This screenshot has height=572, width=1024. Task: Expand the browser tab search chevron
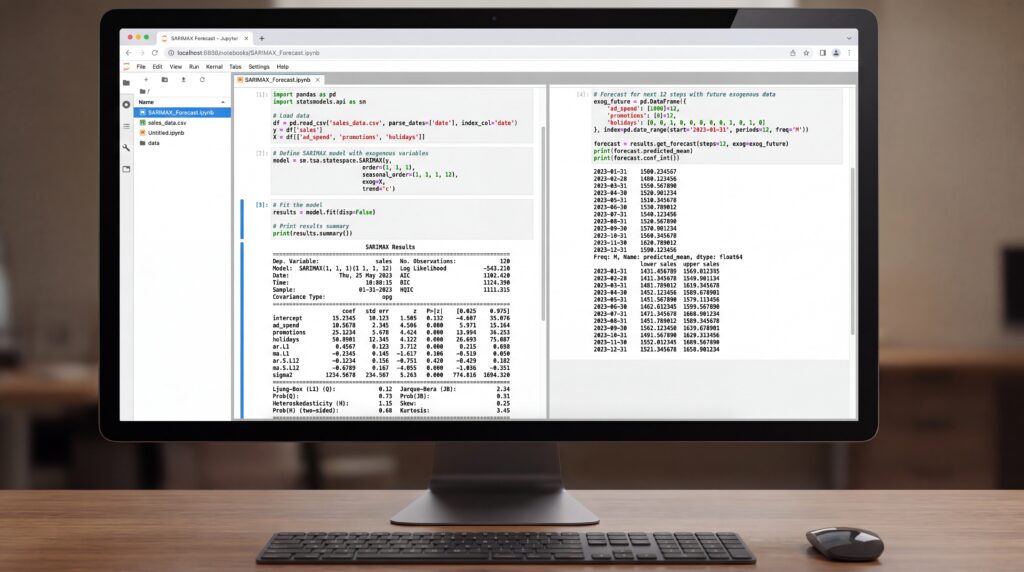(848, 39)
